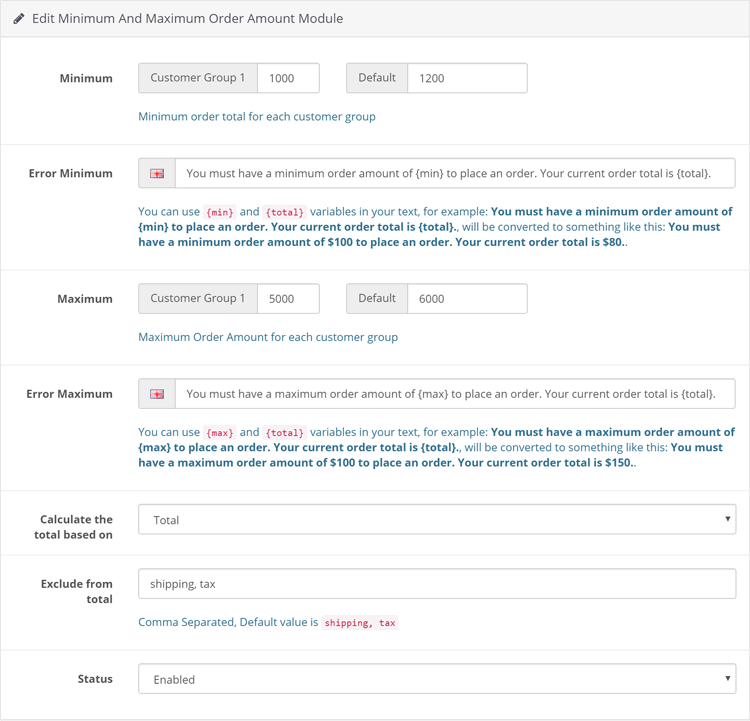Edit Customer Group 1 minimum value 1000

point(288,78)
